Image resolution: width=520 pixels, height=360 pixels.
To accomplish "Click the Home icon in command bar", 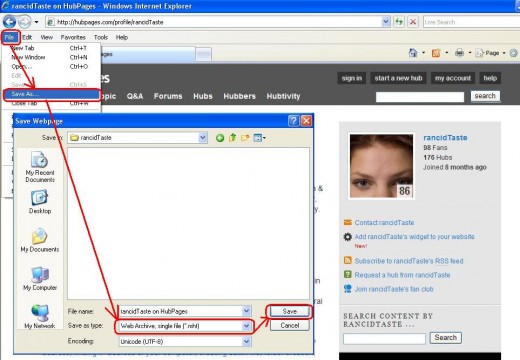I will click(413, 53).
